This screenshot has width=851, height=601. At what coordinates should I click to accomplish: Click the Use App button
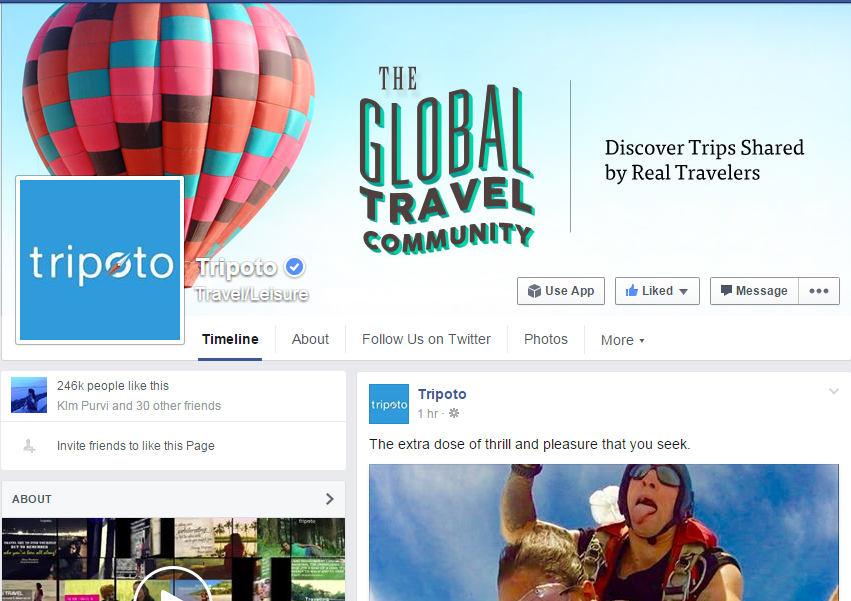tap(561, 291)
